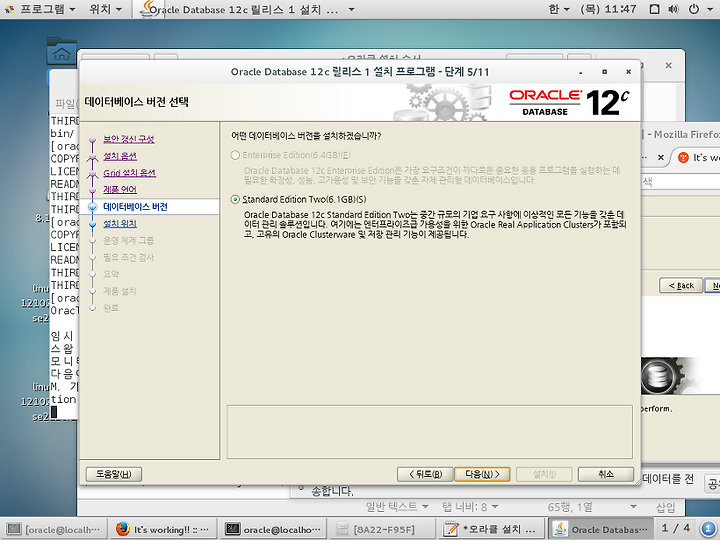Click the 취소 cancel button
The height and width of the screenshot is (540, 720).
pos(606,474)
